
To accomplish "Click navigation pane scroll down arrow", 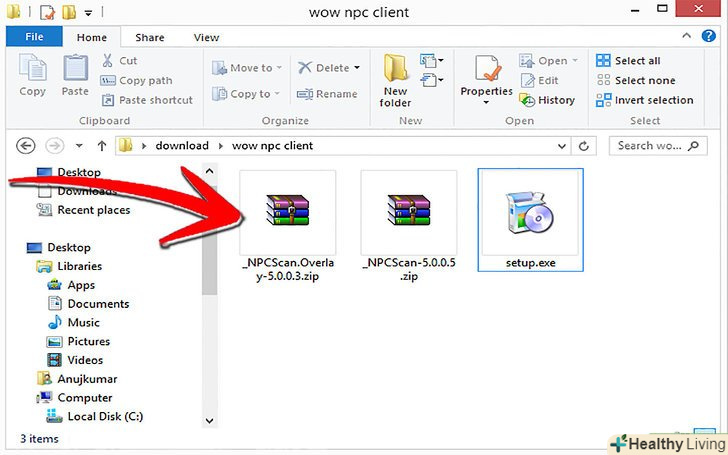I will pos(209,421).
